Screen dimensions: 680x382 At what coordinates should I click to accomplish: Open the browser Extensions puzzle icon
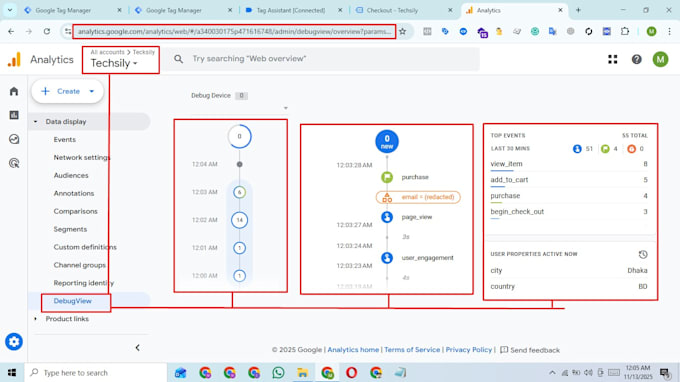pos(624,31)
